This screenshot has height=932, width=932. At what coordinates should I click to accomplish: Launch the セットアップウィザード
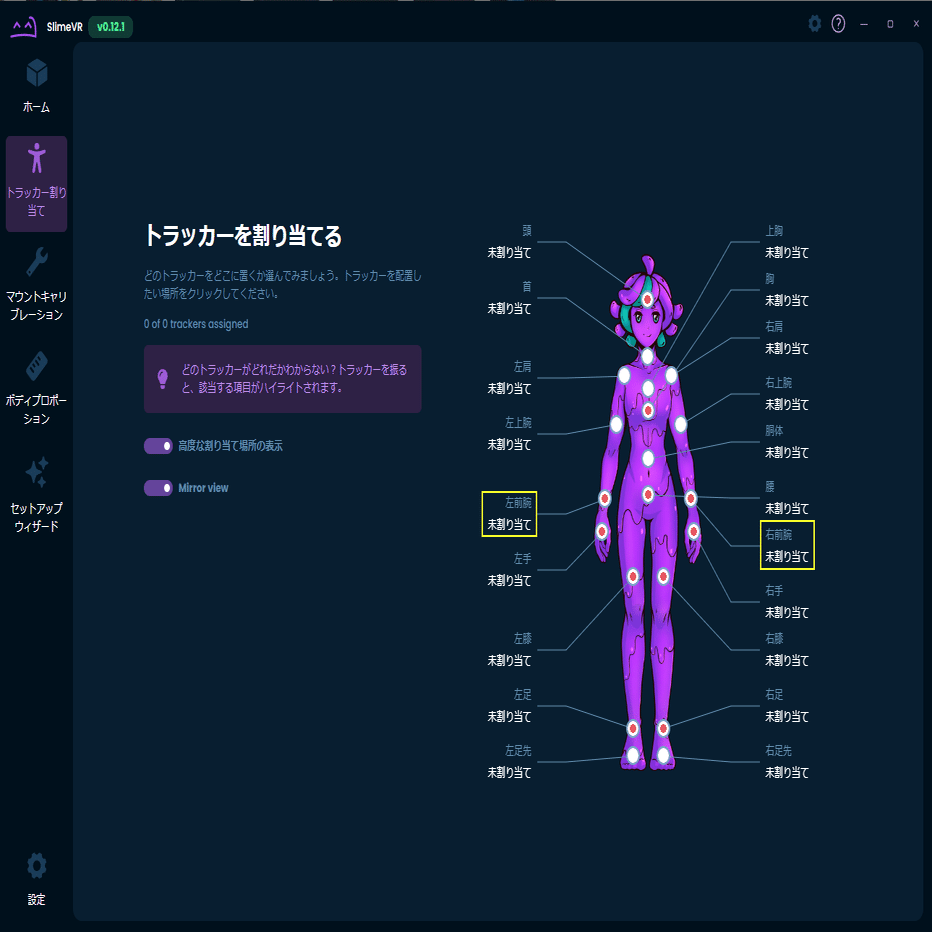click(x=36, y=485)
